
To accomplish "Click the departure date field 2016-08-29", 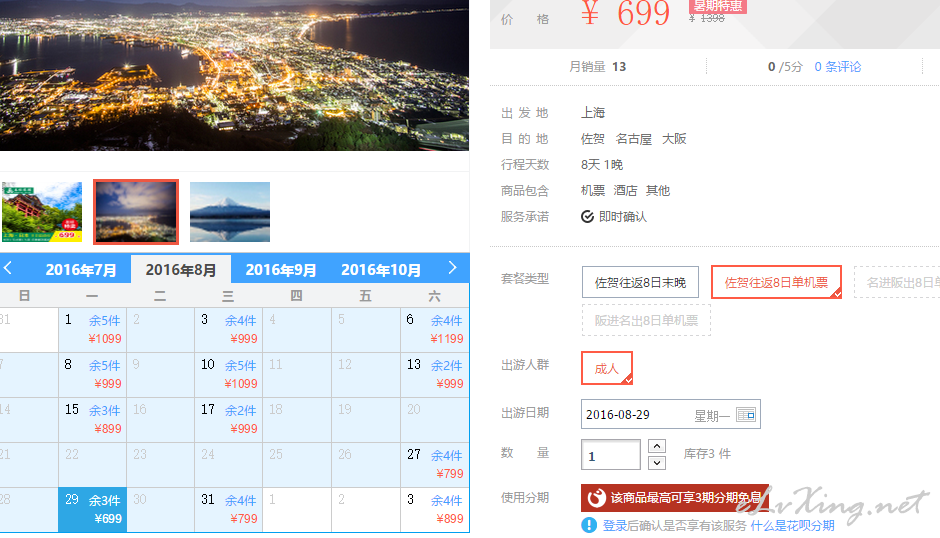I will (x=670, y=414).
